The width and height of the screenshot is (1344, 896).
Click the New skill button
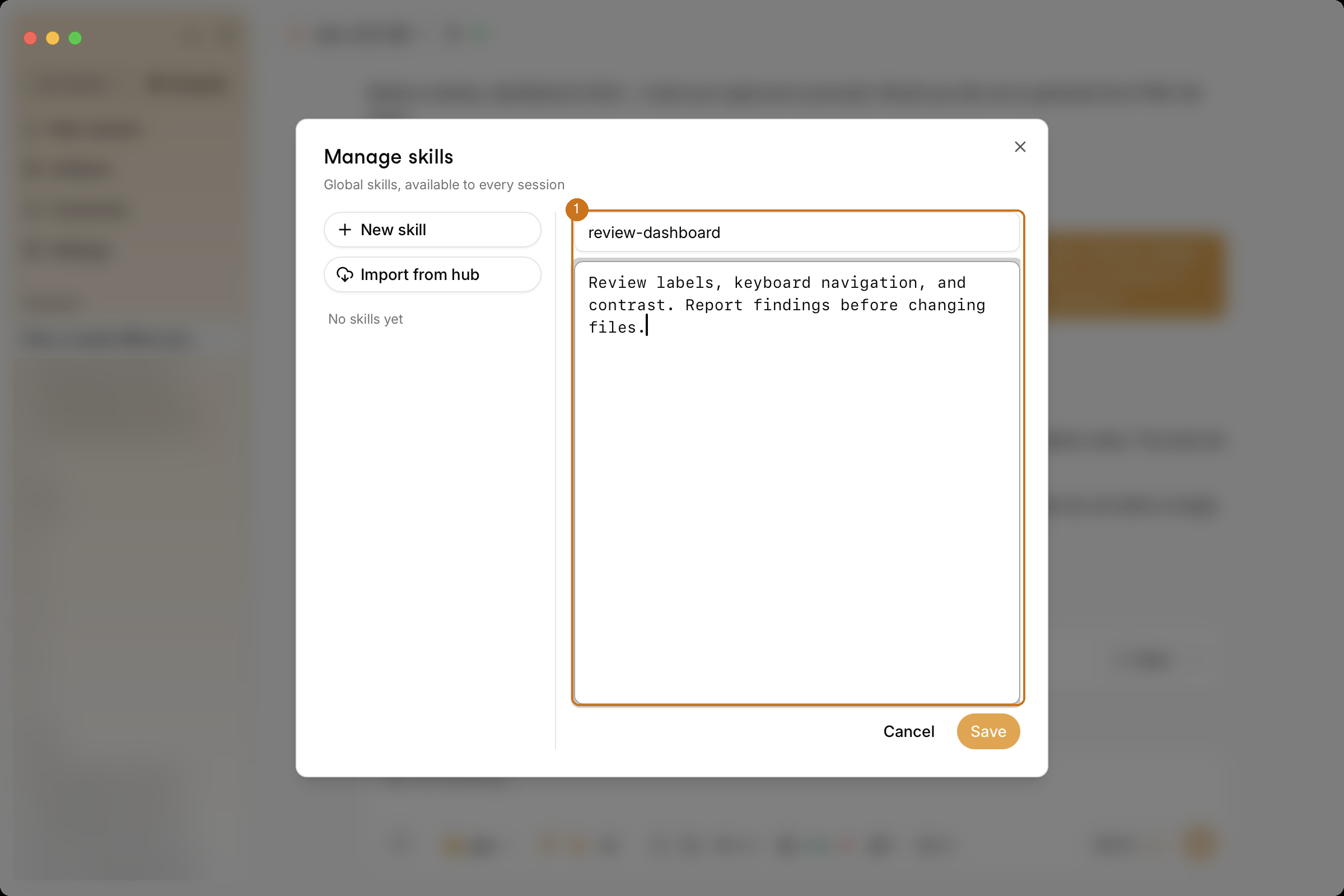pos(432,230)
